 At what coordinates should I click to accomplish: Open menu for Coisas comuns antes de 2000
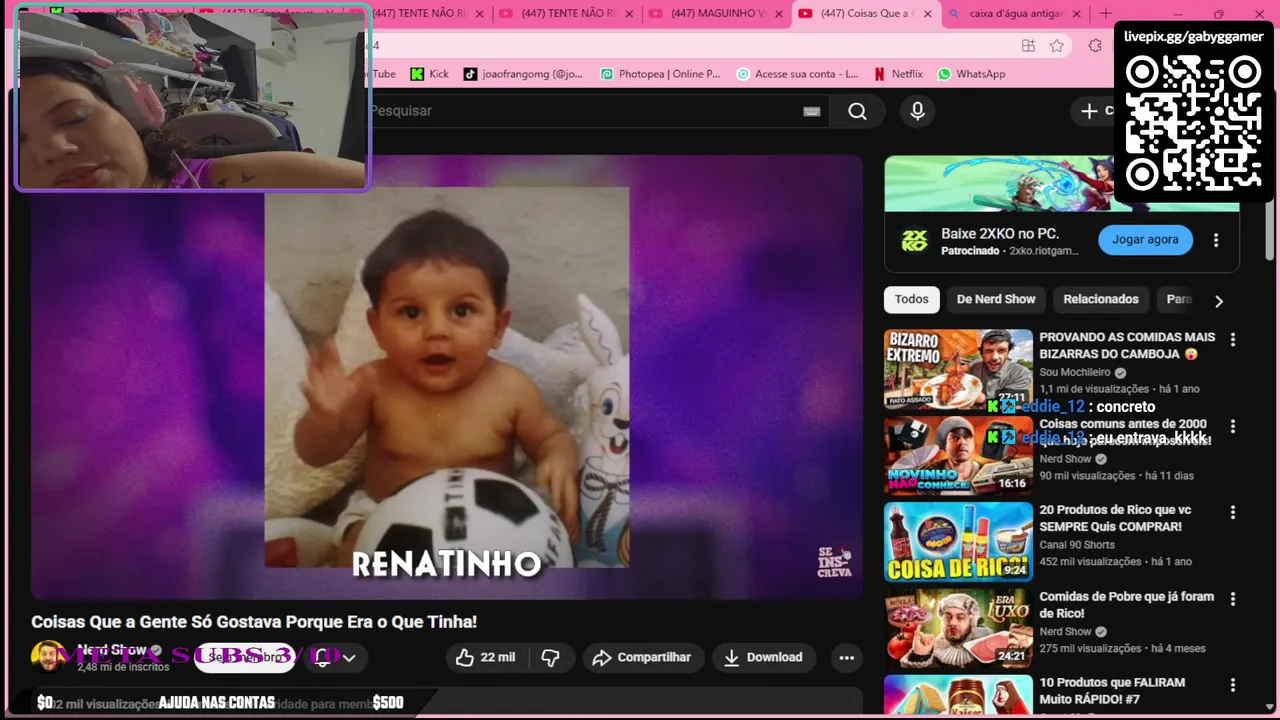click(x=1232, y=426)
